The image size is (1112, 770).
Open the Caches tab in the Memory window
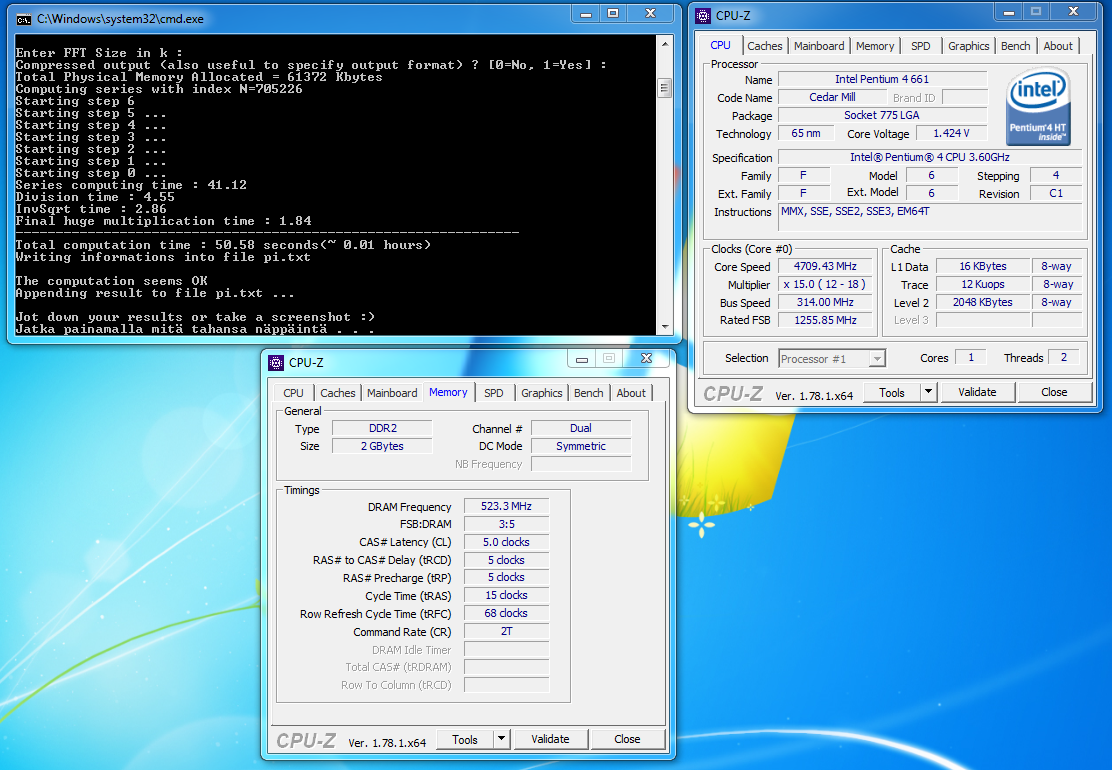click(338, 393)
